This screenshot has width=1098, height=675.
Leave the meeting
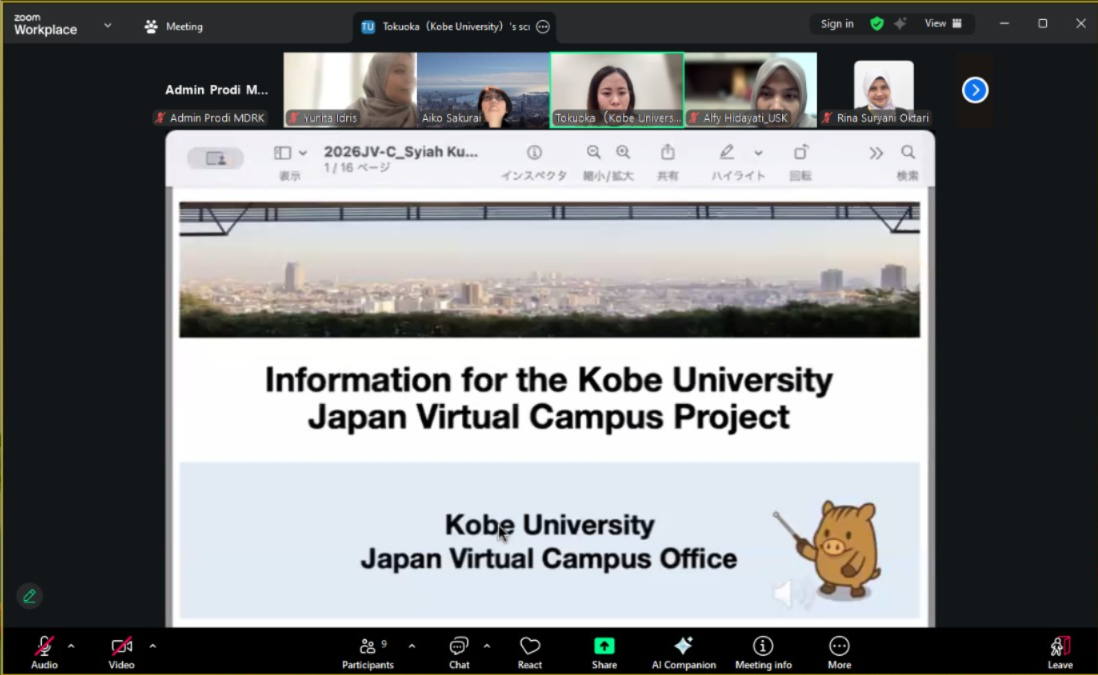click(x=1059, y=652)
